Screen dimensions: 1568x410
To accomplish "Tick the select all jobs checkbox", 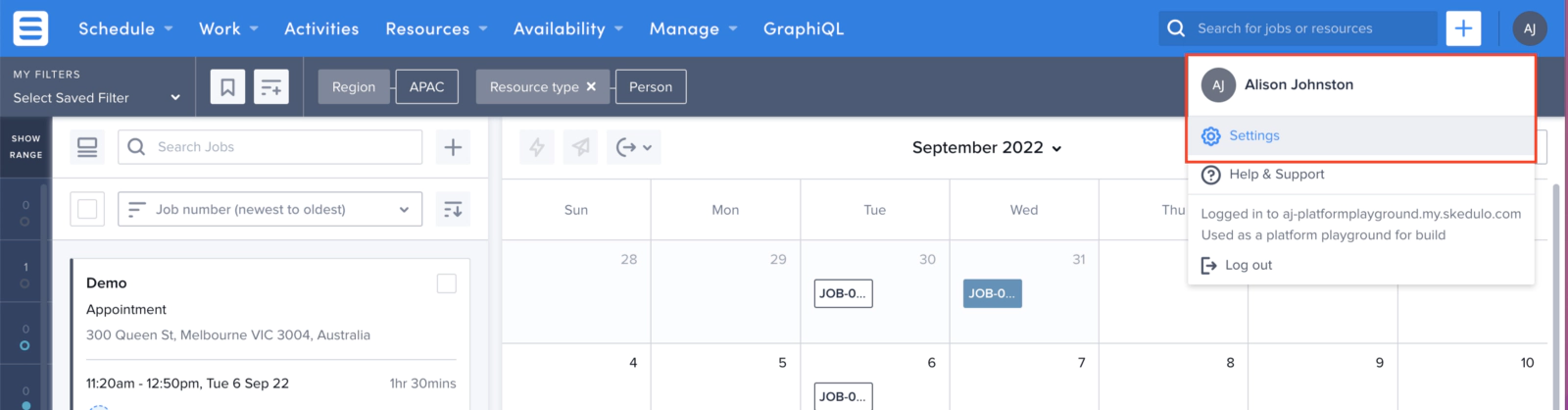I will click(x=87, y=209).
